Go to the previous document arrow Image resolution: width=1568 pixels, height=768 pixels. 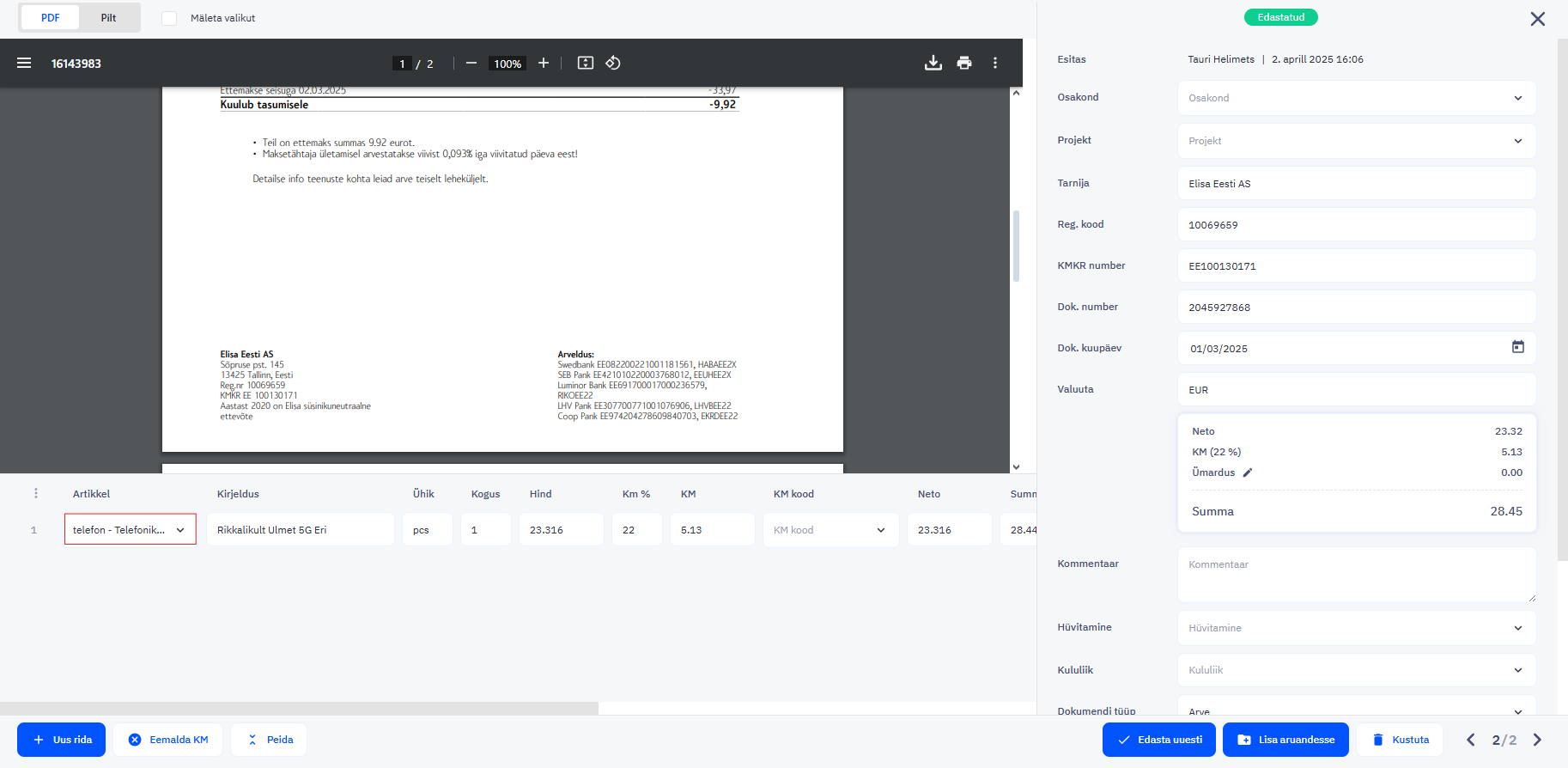pyautogui.click(x=1471, y=740)
